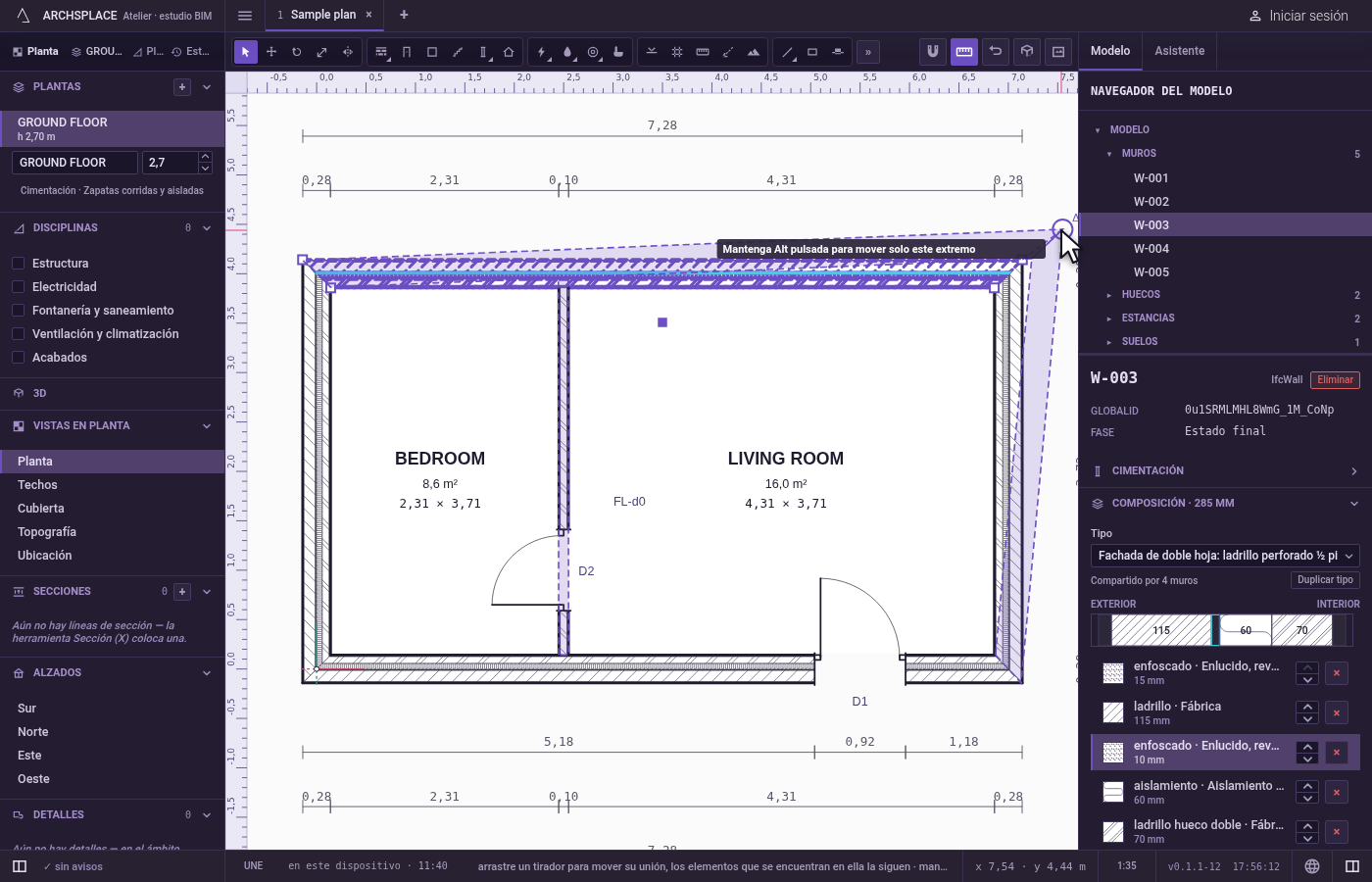Check the Electricidad discipline
The width and height of the screenshot is (1372, 882).
(18, 287)
